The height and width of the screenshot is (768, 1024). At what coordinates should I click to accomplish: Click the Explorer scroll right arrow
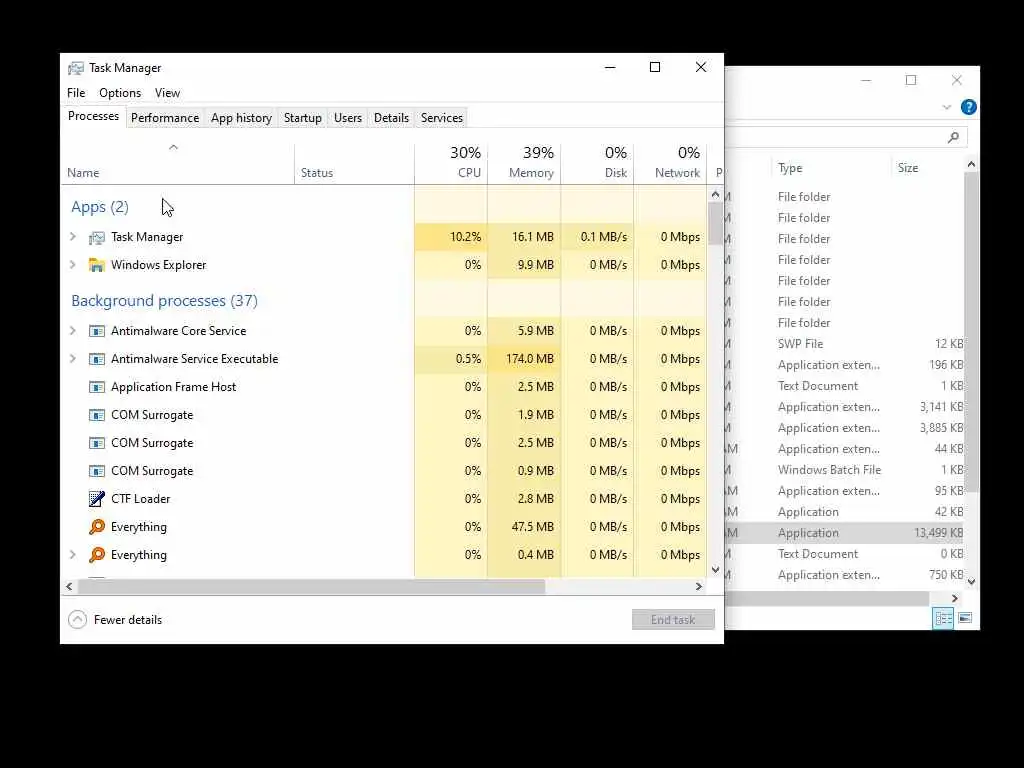(955, 598)
